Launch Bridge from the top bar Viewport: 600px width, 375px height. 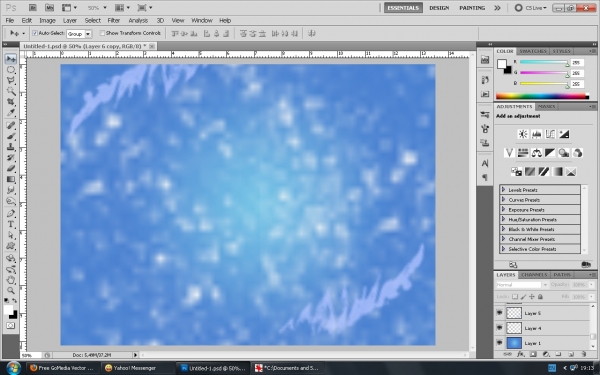coord(33,7)
